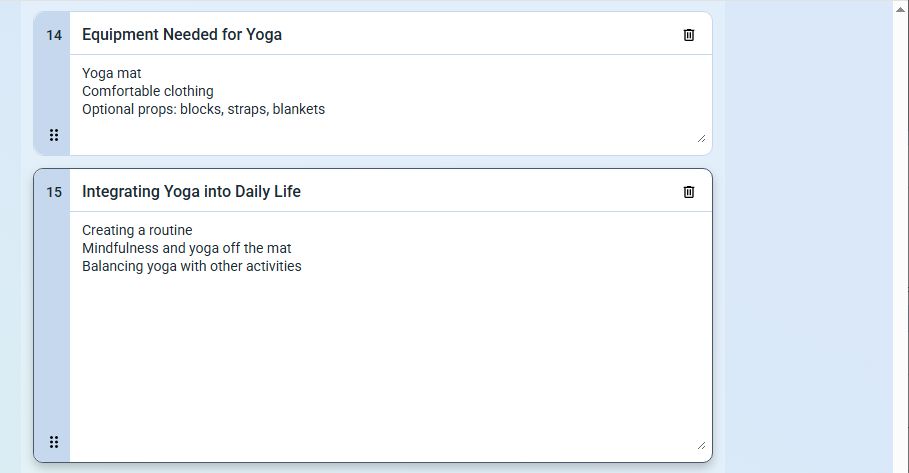Click the Balancing yoga with other activities line
909x473 pixels.
[x=192, y=267]
